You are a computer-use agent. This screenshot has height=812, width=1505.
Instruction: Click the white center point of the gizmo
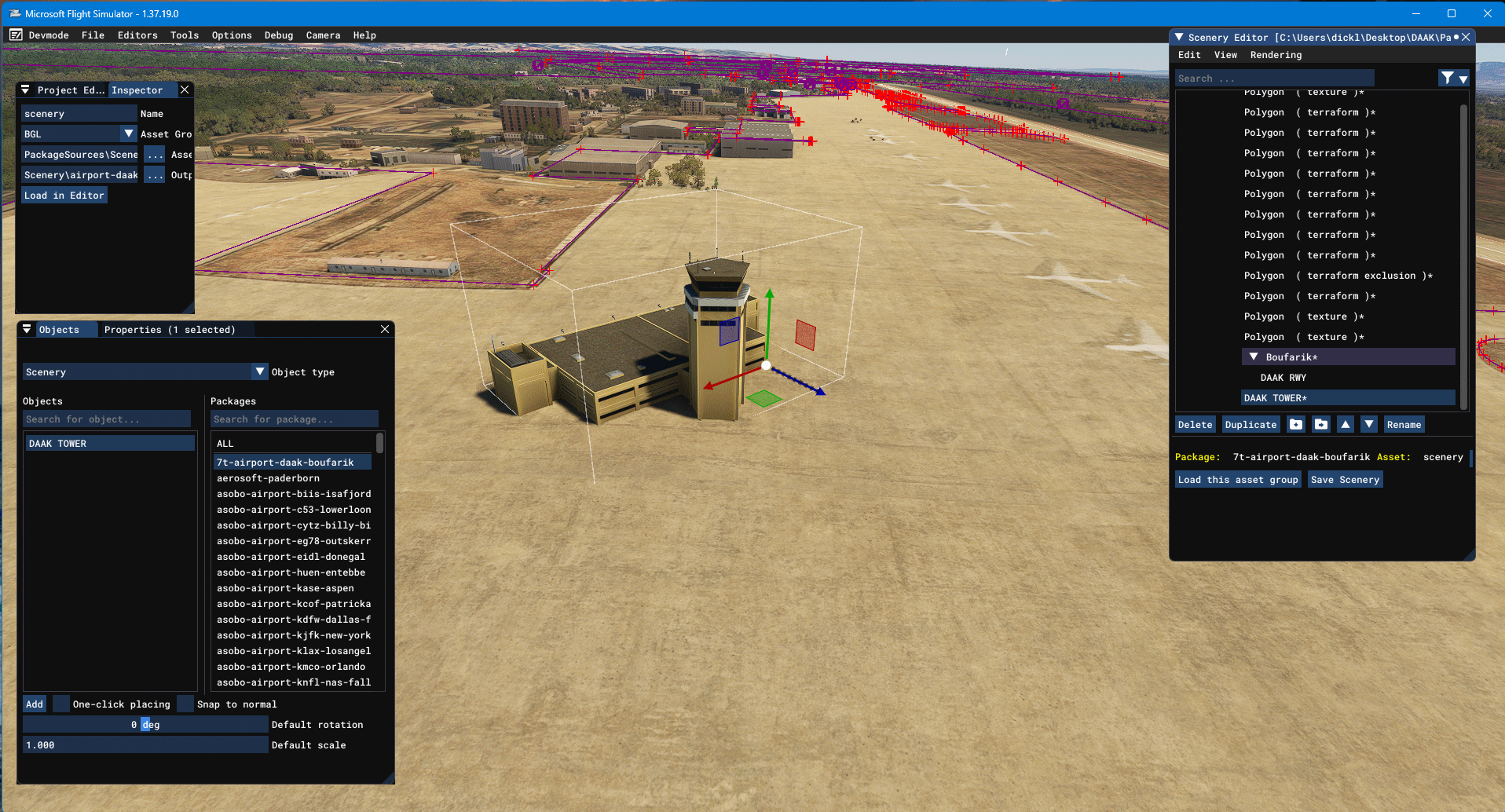[x=766, y=365]
